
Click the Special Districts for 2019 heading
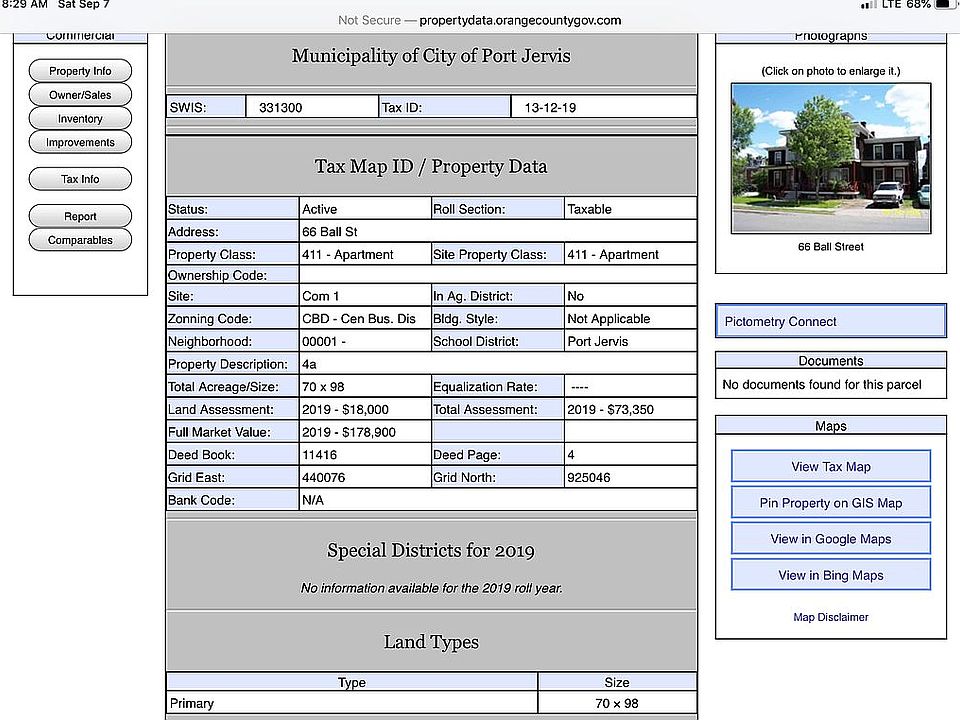click(x=431, y=550)
